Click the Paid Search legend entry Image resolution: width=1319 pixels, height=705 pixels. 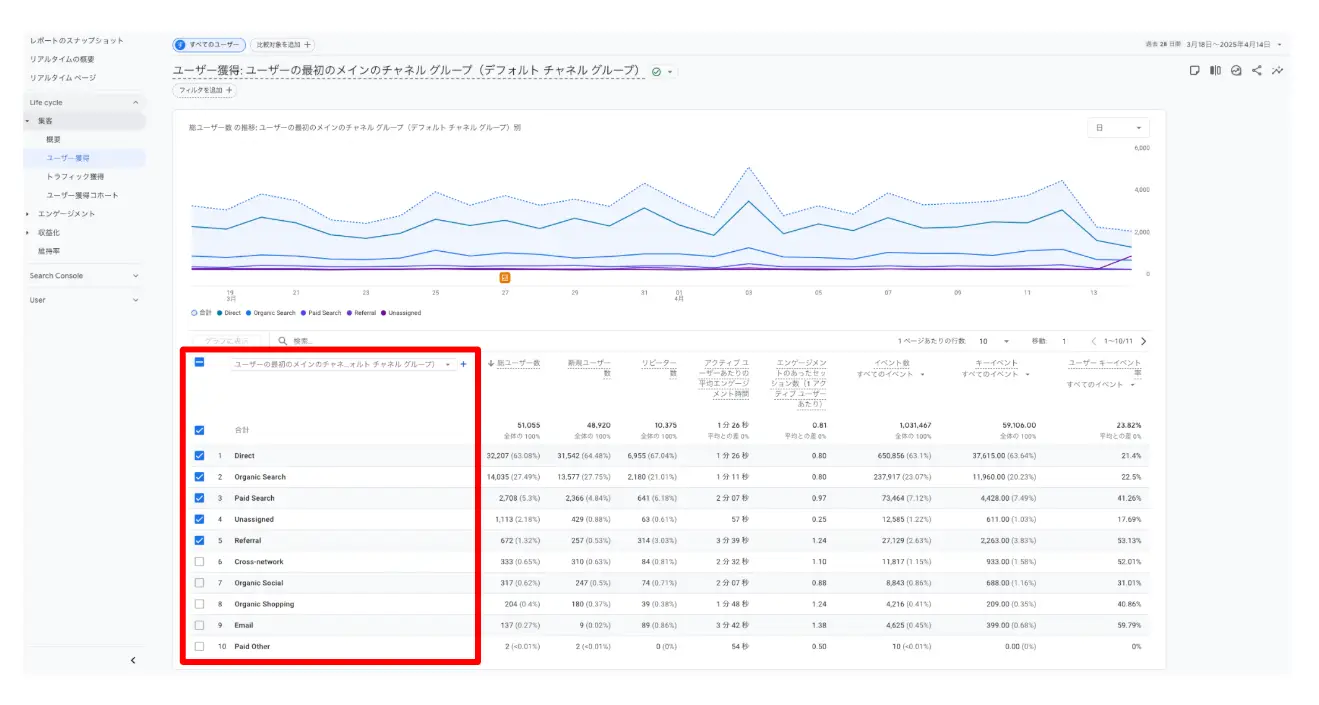321,313
